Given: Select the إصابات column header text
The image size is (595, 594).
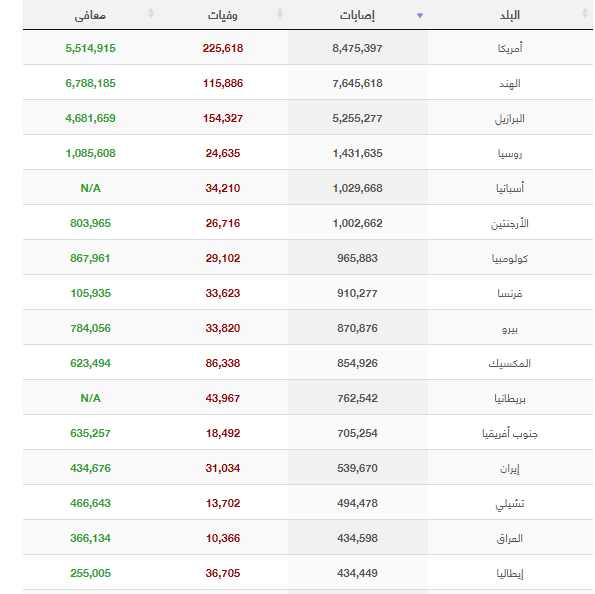Looking at the screenshot, I should point(357,16).
